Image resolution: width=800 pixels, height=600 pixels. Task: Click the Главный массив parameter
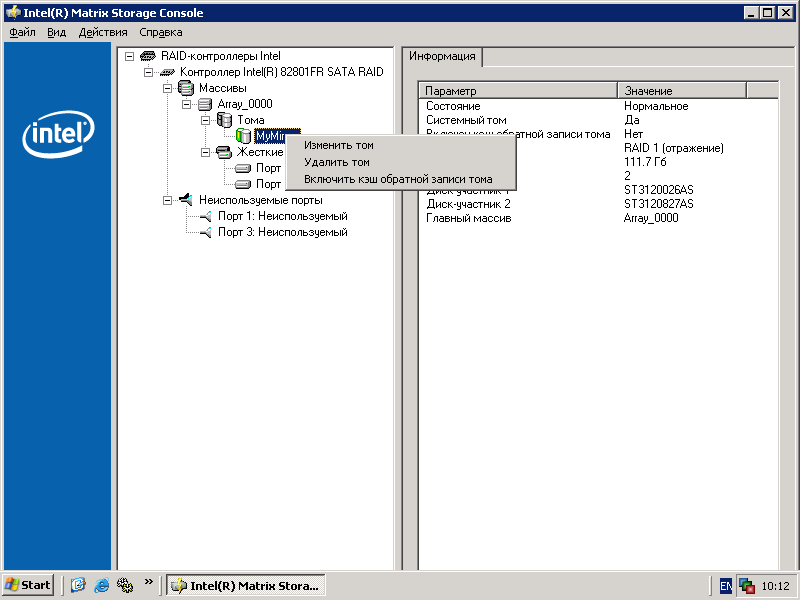[x=468, y=218]
